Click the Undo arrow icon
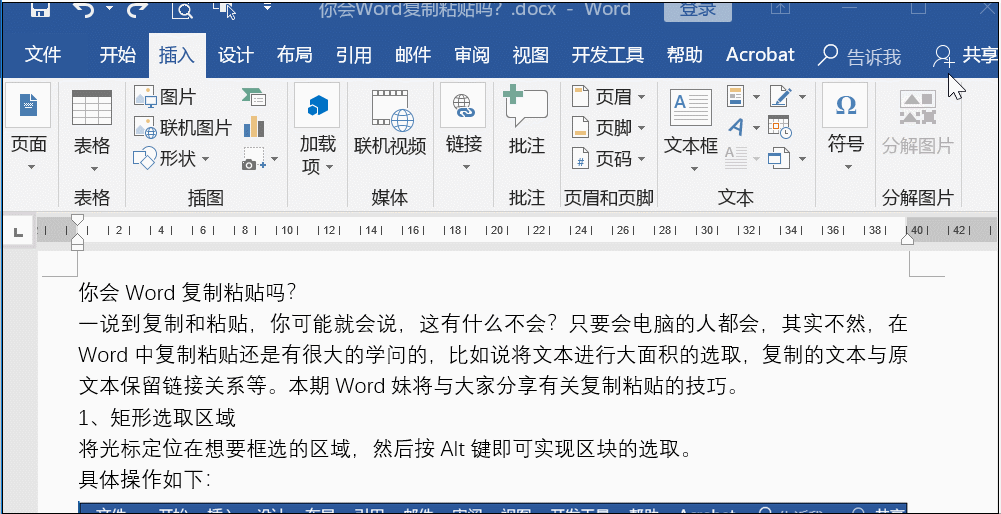Image resolution: width=1001 pixels, height=514 pixels. click(x=85, y=9)
